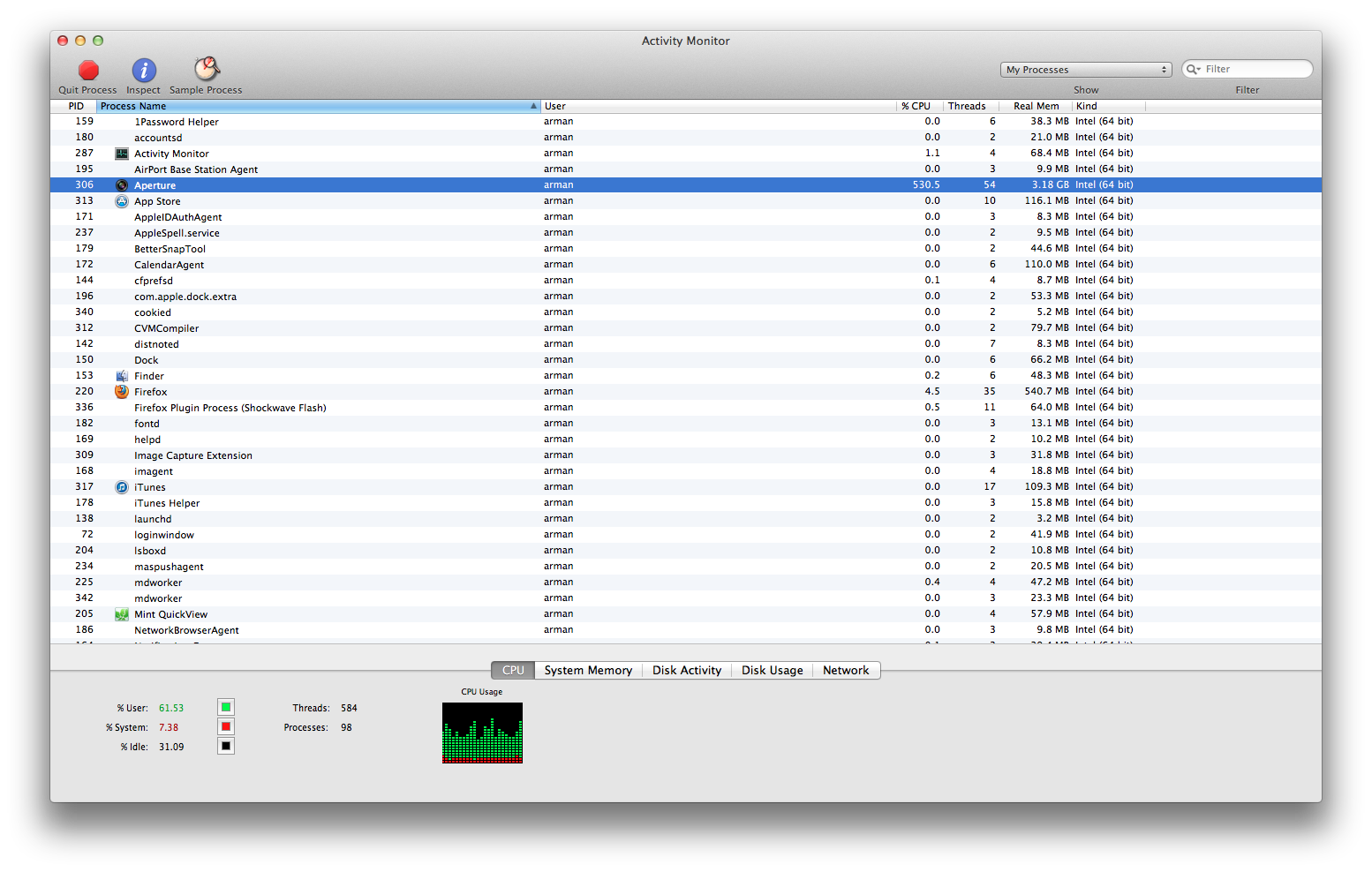This screenshot has height=872, width=1372.
Task: Click the iTunes process icon
Action: pyautogui.click(x=122, y=487)
